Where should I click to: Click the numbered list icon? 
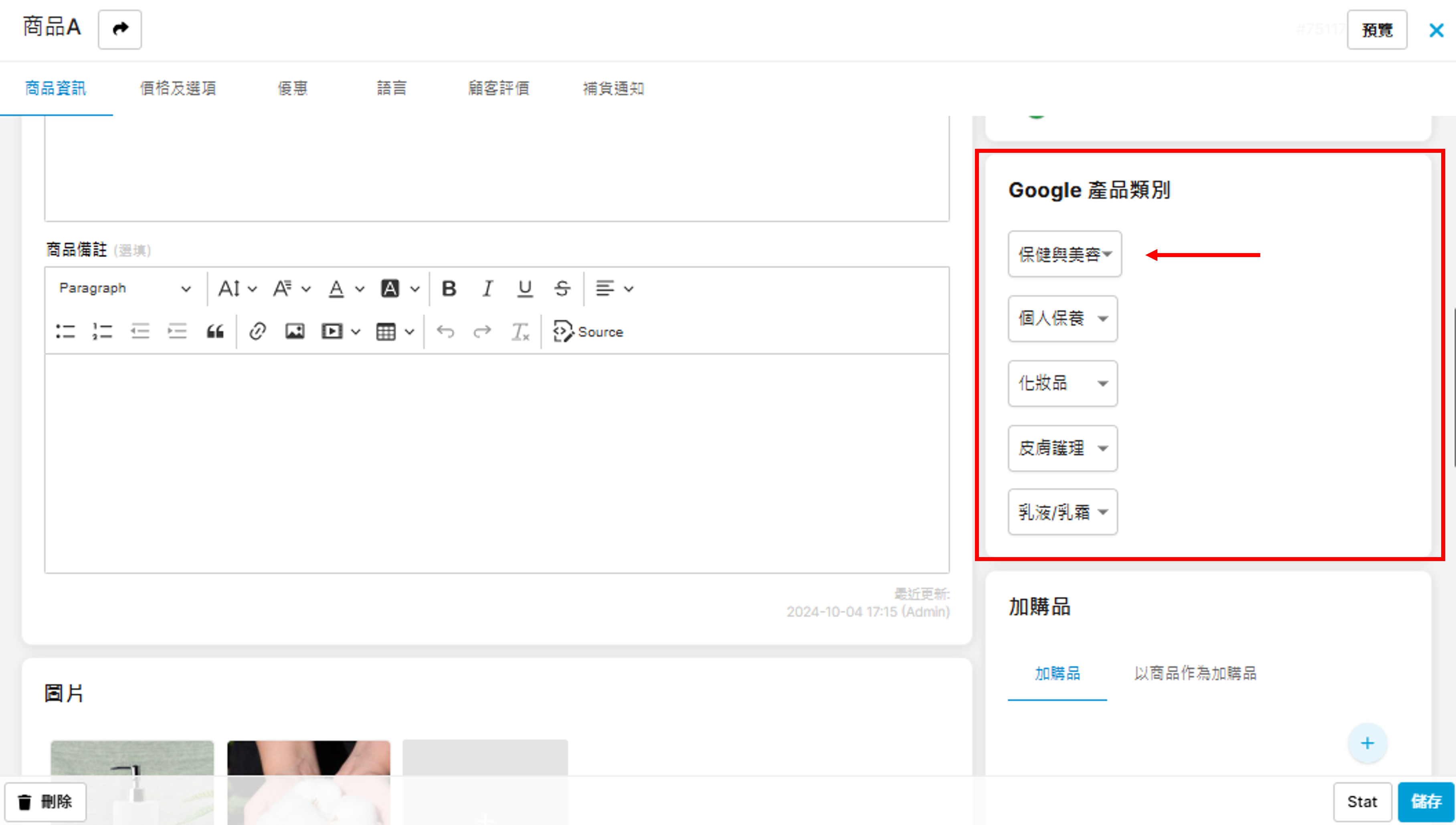coord(103,331)
